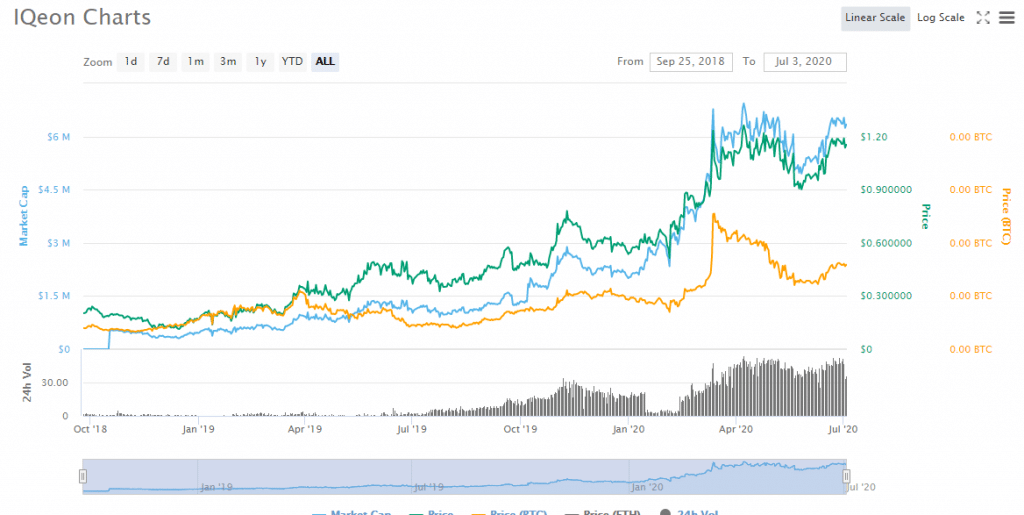1024x515 pixels.
Task: Click the $4.5 M axis label
Action: pyautogui.click(x=54, y=189)
